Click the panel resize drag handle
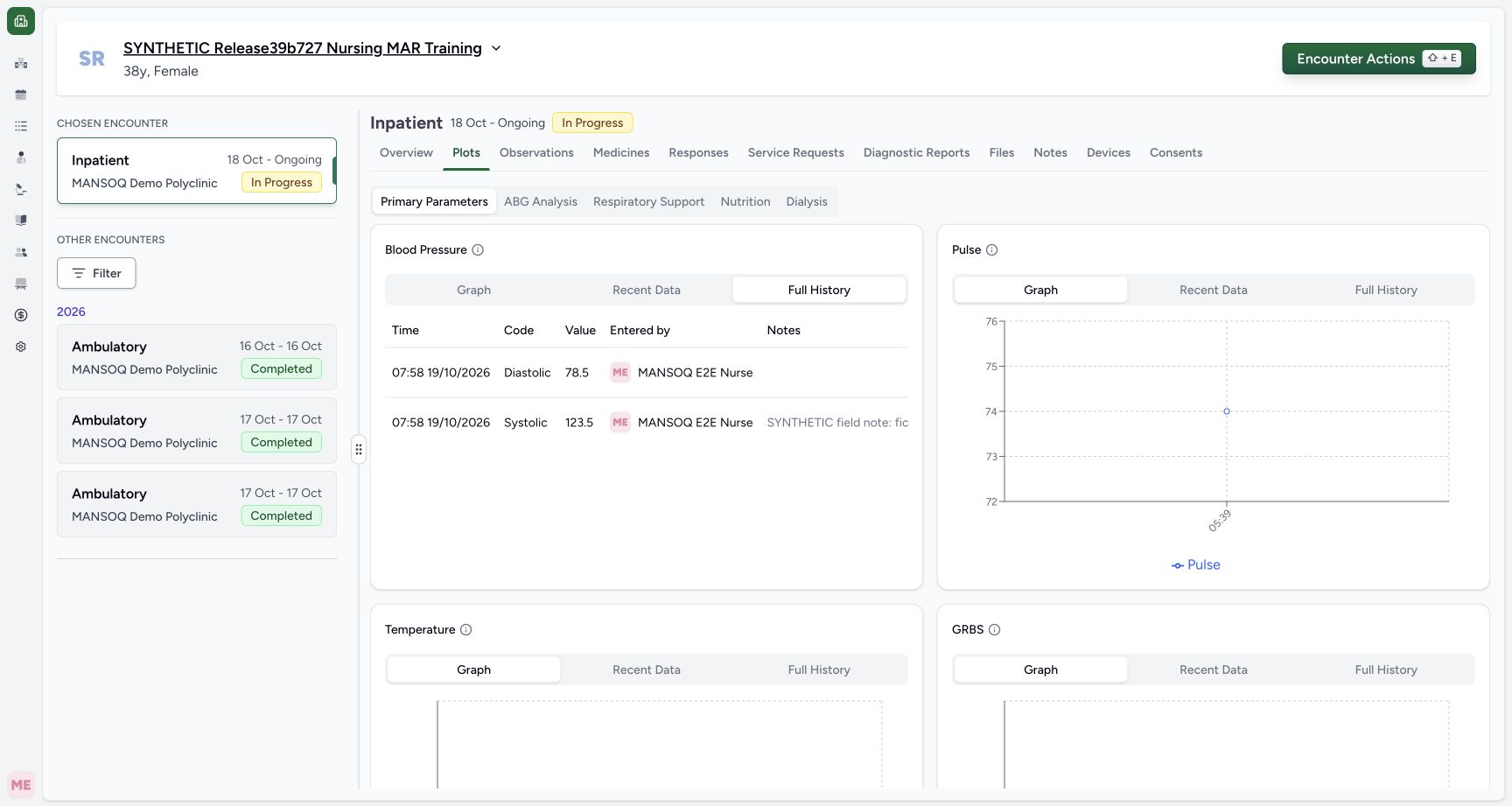The width and height of the screenshot is (1512, 806). pyautogui.click(x=359, y=449)
